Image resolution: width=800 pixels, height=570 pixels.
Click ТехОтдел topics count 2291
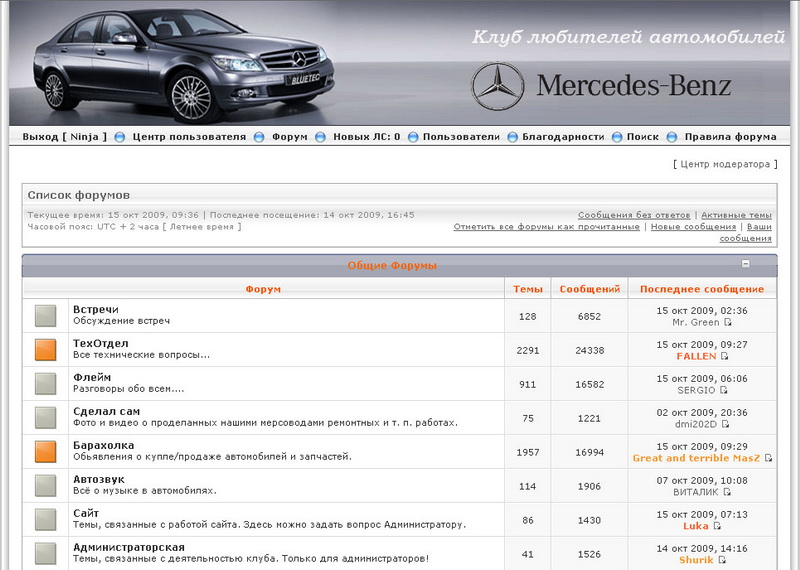click(x=528, y=350)
